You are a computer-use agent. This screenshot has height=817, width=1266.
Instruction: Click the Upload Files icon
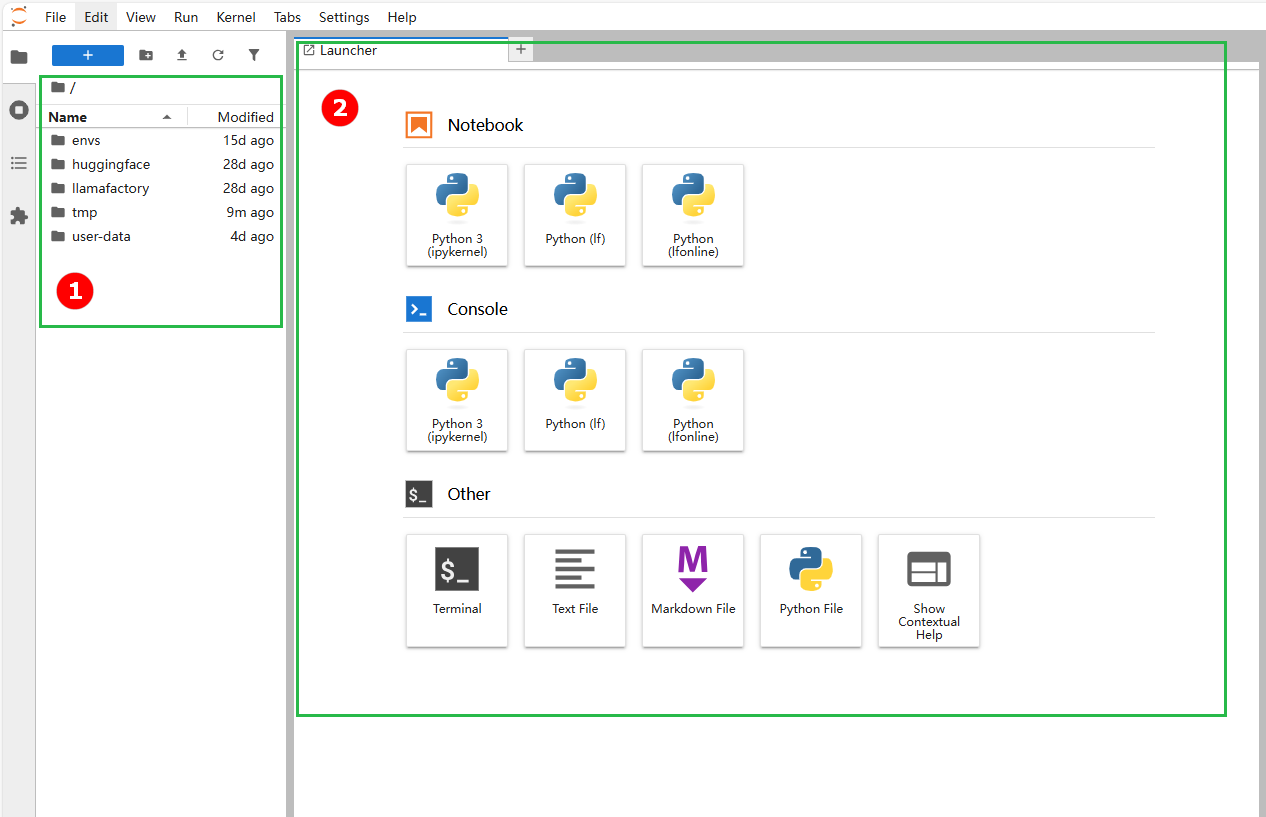pyautogui.click(x=182, y=55)
